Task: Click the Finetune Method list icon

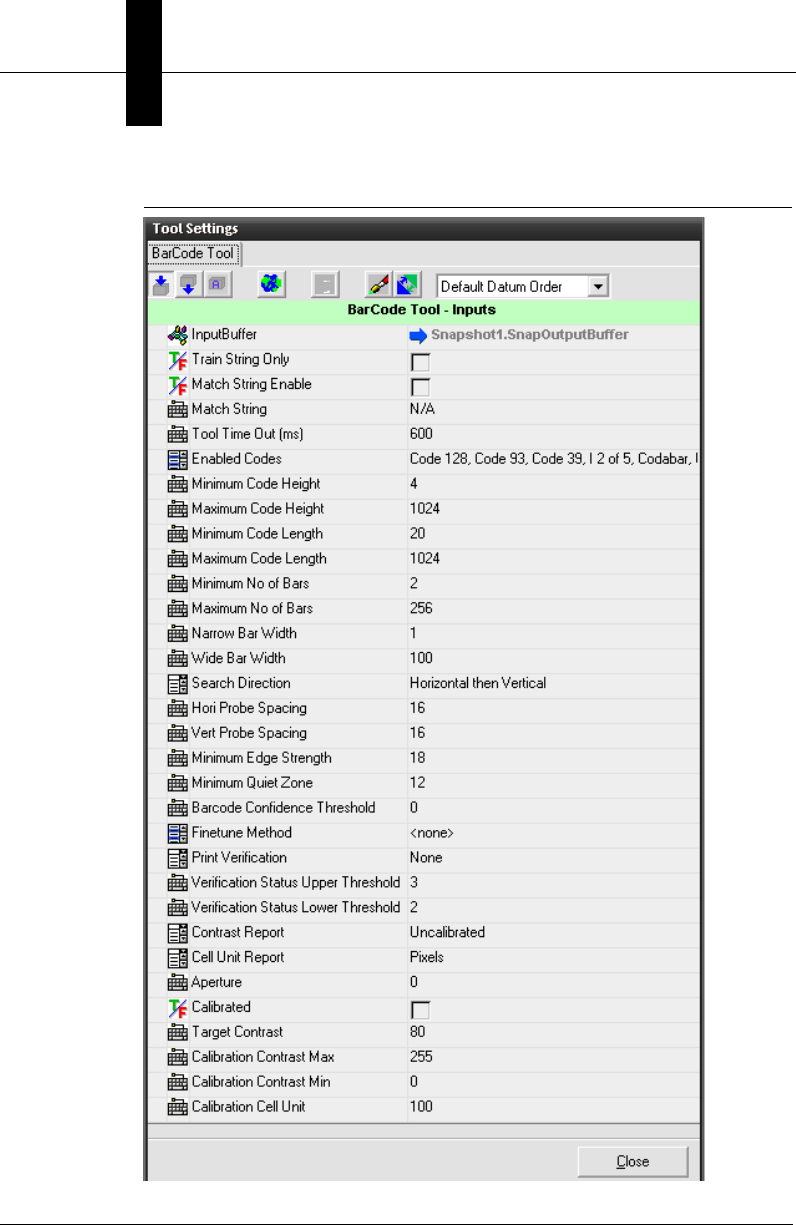Action: [177, 833]
